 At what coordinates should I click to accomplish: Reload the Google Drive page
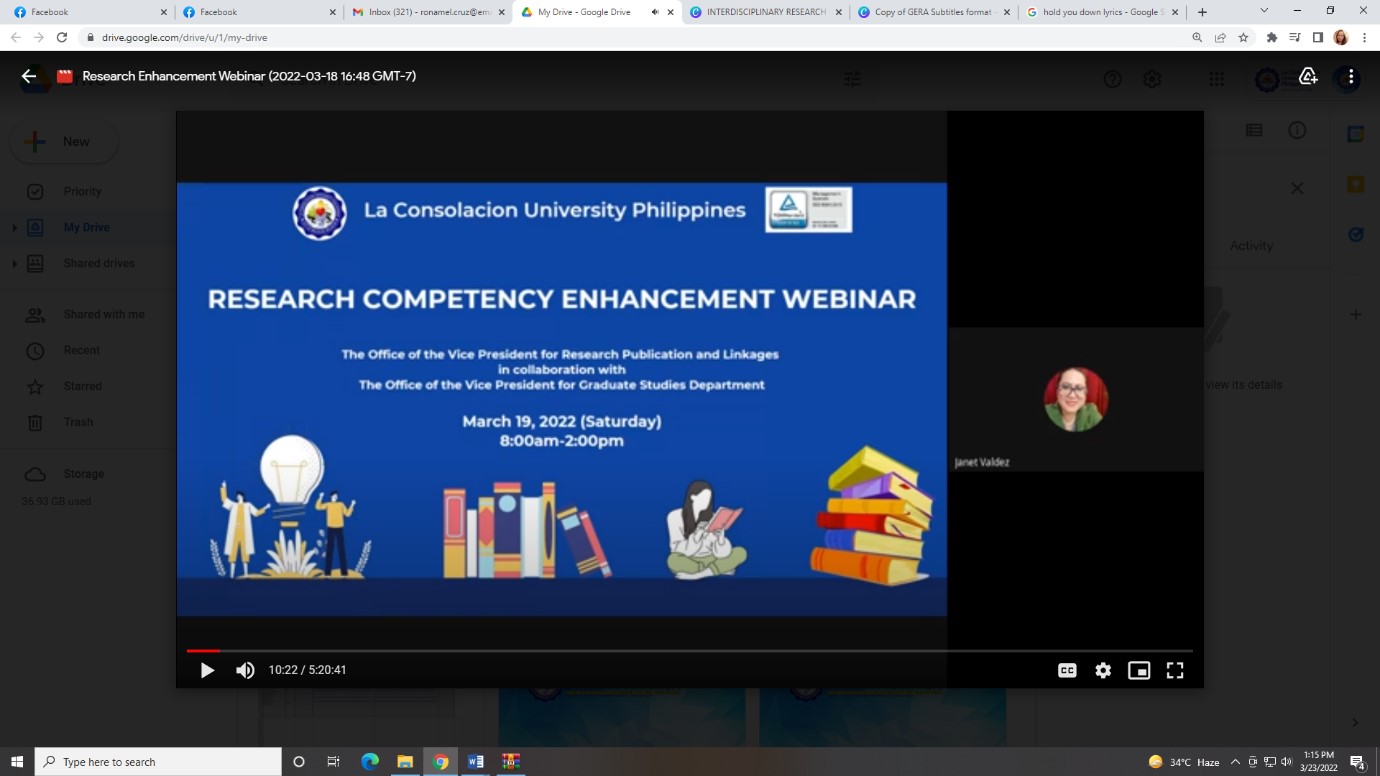click(x=62, y=37)
